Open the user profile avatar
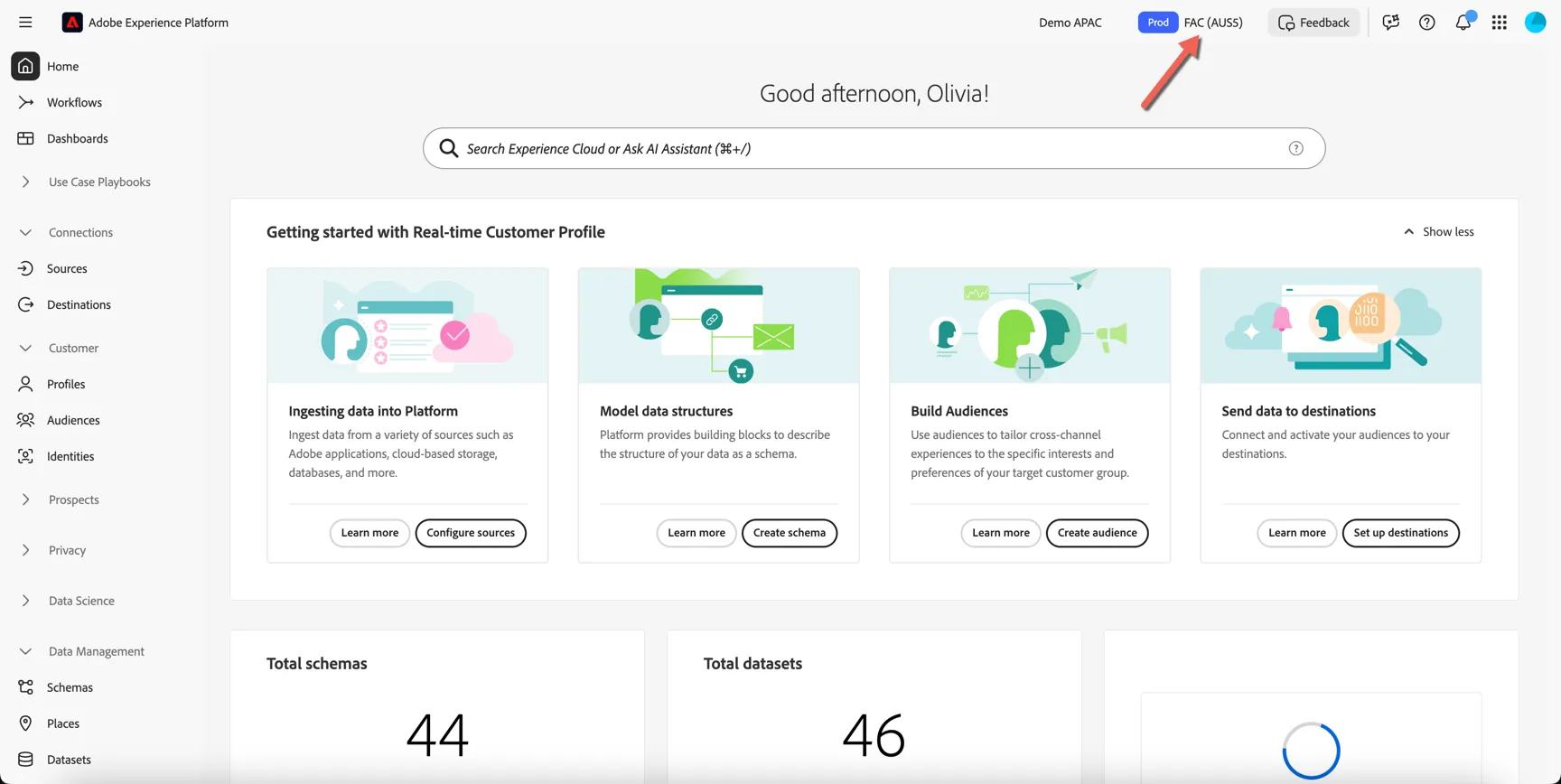The width and height of the screenshot is (1561, 784). (x=1536, y=23)
